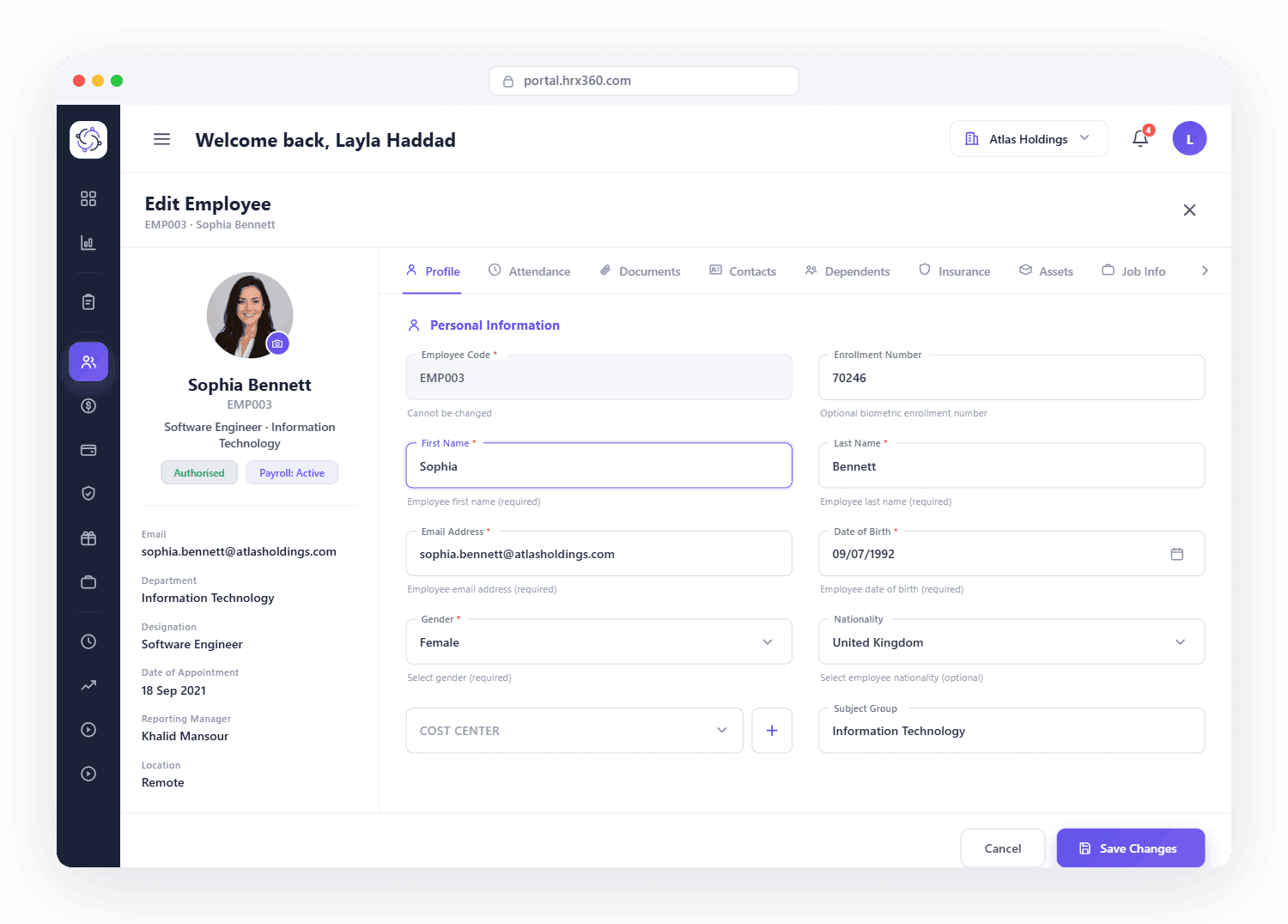The width and height of the screenshot is (1288, 924).
Task: Click the Last Name field
Action: point(1012,465)
